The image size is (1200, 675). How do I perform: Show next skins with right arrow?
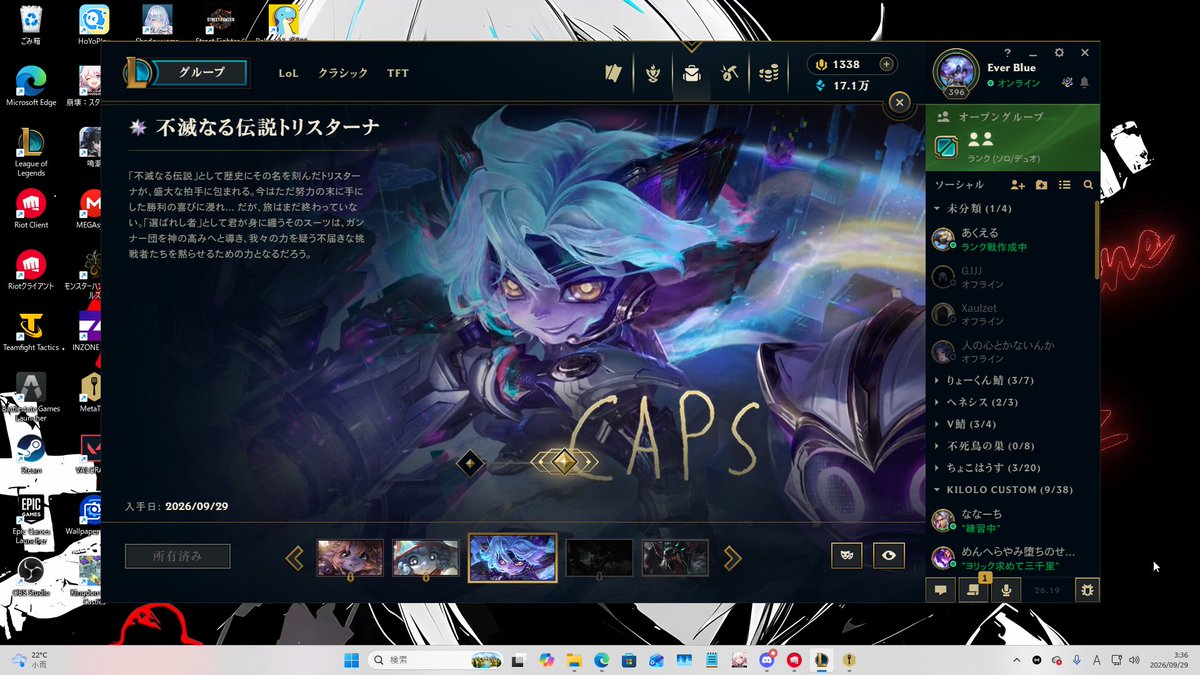click(733, 557)
